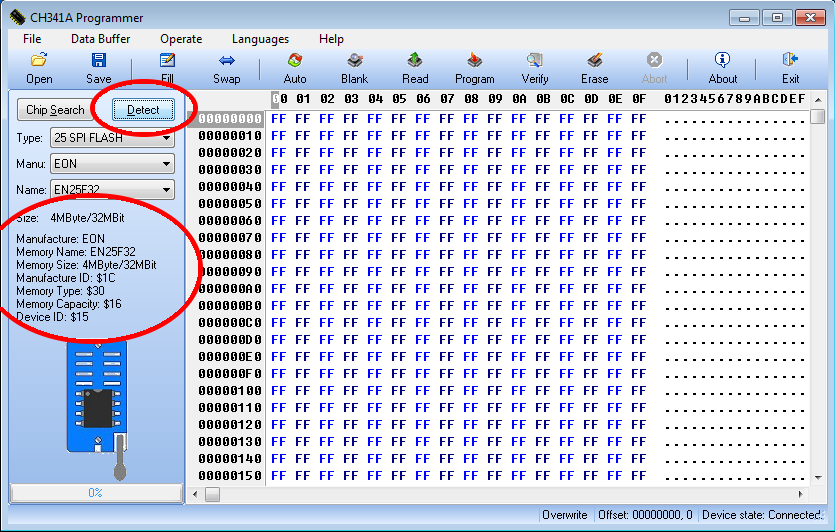Click the Memory Size: 4MByte/32MBit text

coord(86,265)
